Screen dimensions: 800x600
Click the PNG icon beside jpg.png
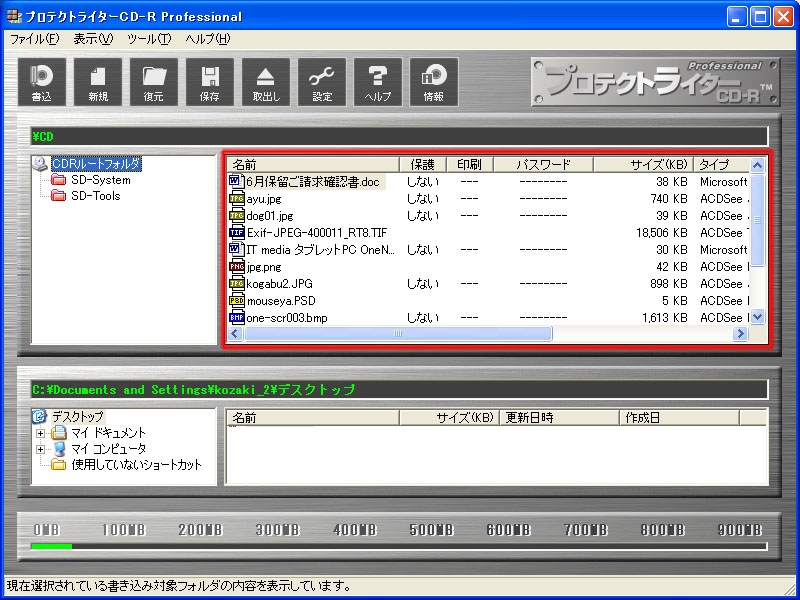pos(236,266)
